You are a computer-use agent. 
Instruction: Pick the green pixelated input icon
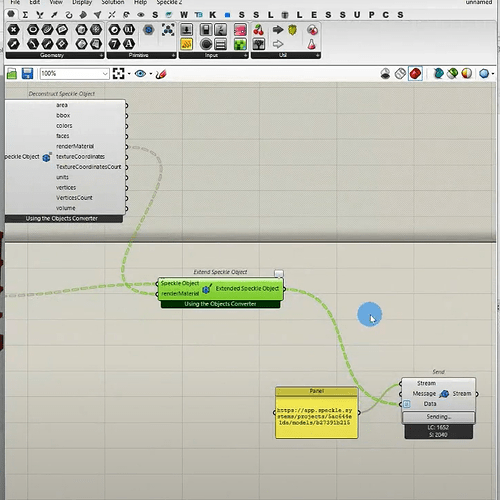pyautogui.click(x=240, y=44)
